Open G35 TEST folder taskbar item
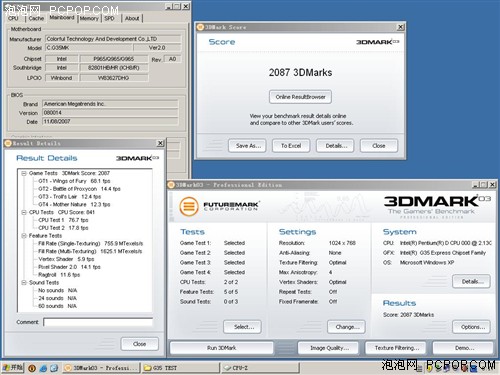The height and width of the screenshot is (375, 500). click(181, 368)
